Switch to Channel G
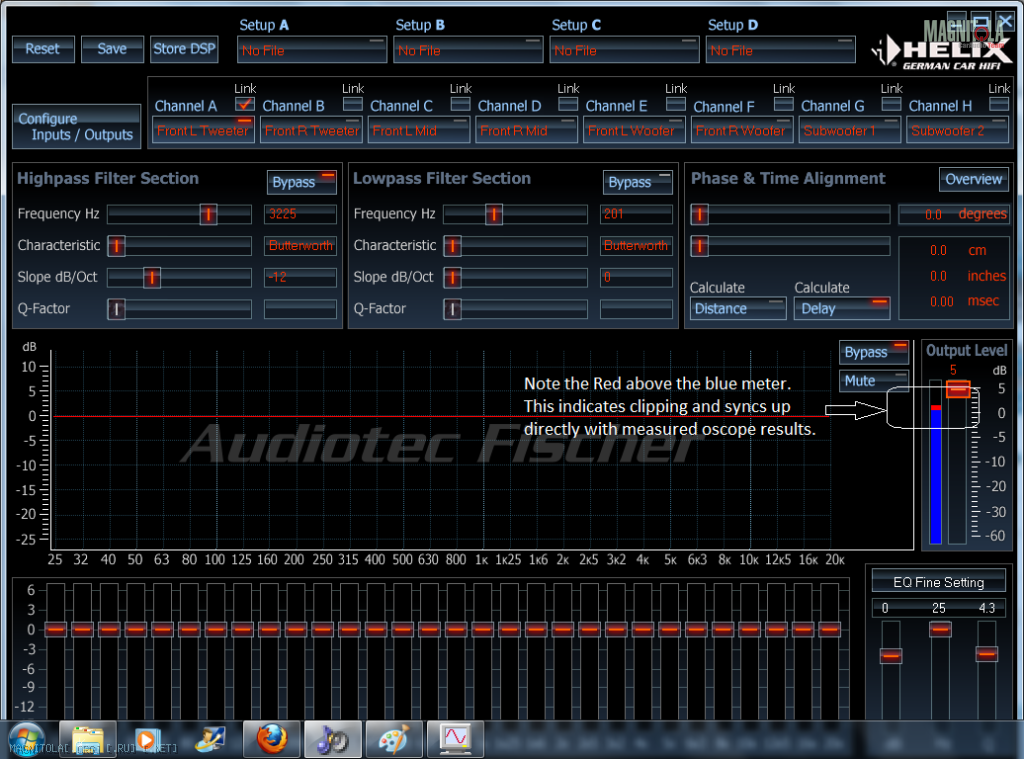Screen dimensions: 1024x759 [833, 106]
